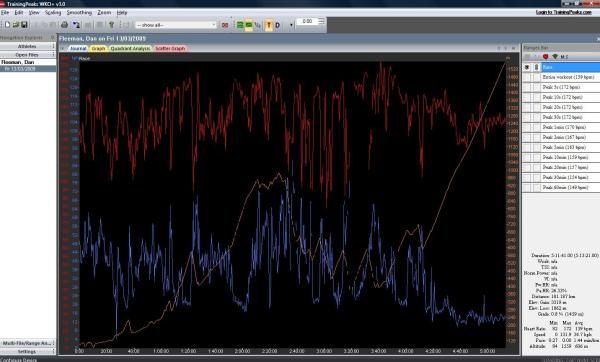Open the Scaling menu
The image size is (600, 362).
pyautogui.click(x=53, y=13)
